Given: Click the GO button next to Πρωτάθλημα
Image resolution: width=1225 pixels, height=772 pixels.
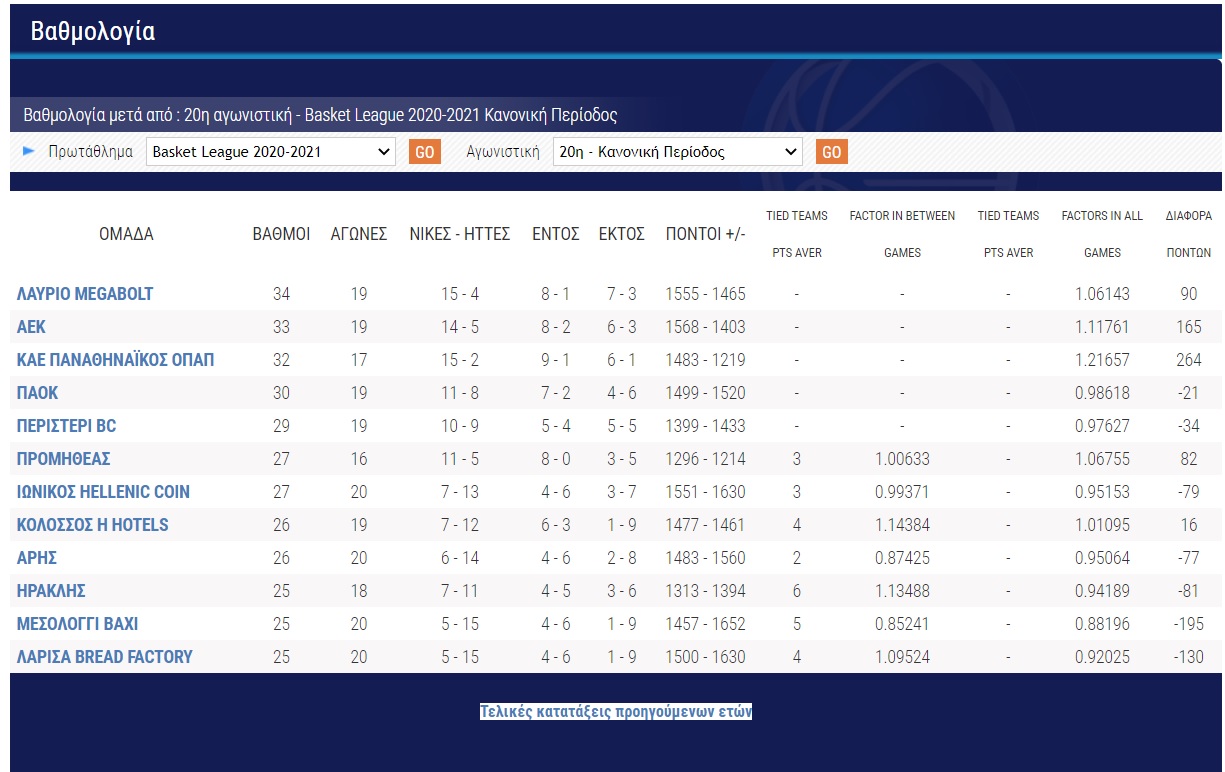Looking at the screenshot, I should coord(424,152).
